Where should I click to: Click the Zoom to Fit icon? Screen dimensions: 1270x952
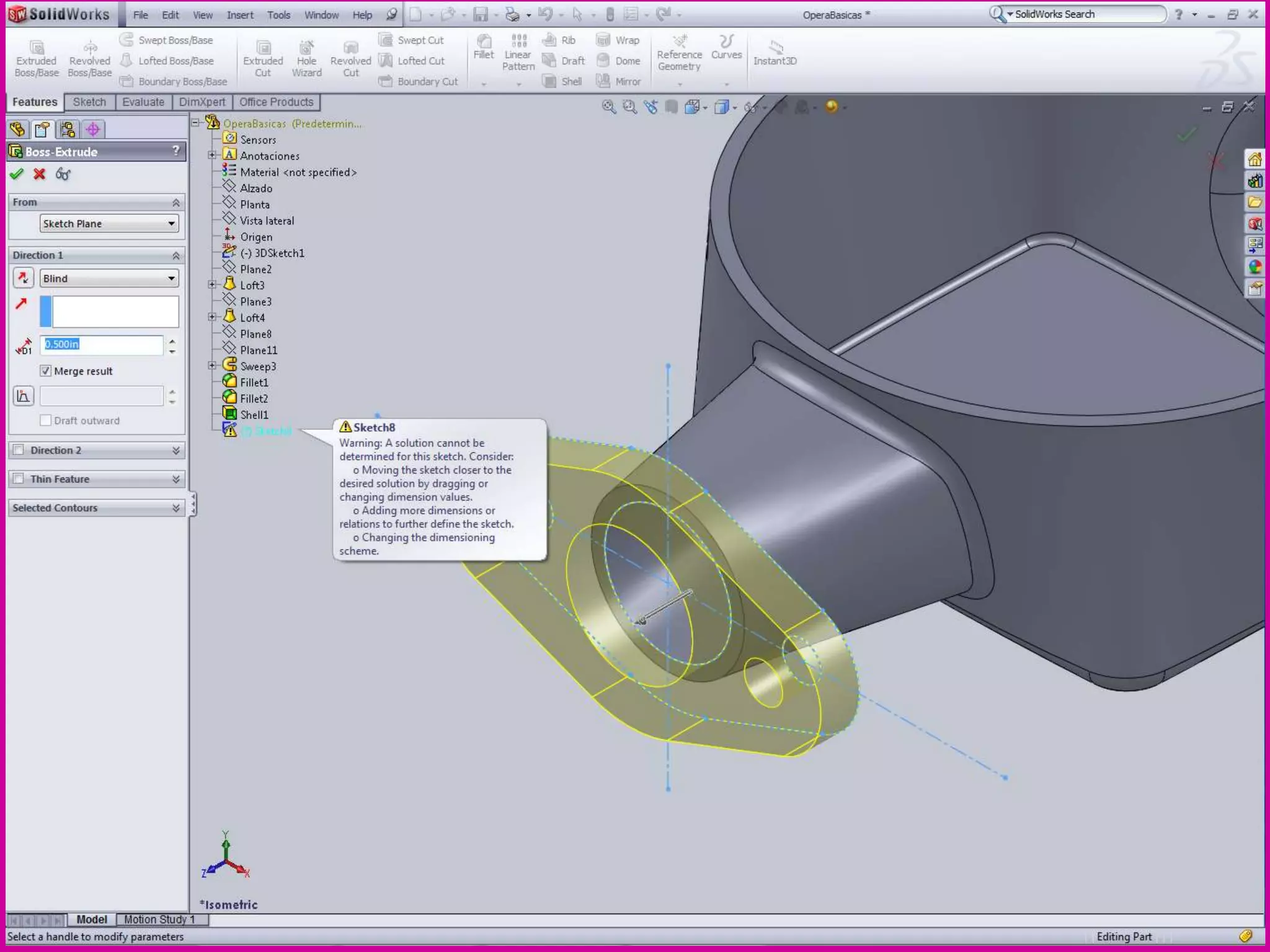click(x=608, y=107)
